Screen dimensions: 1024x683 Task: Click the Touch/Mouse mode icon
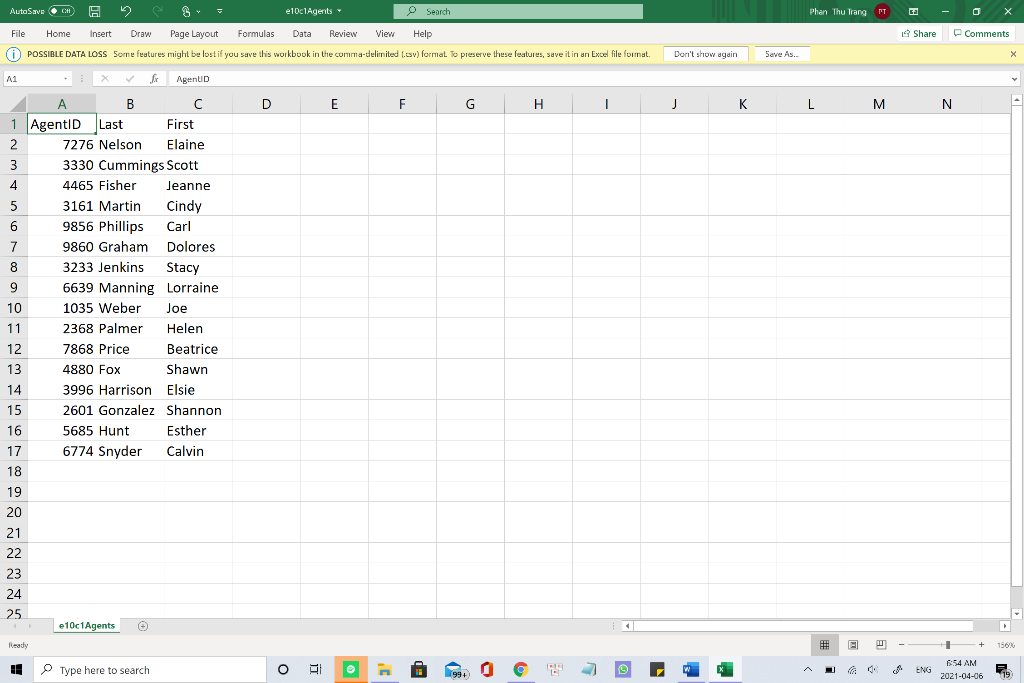(x=186, y=11)
